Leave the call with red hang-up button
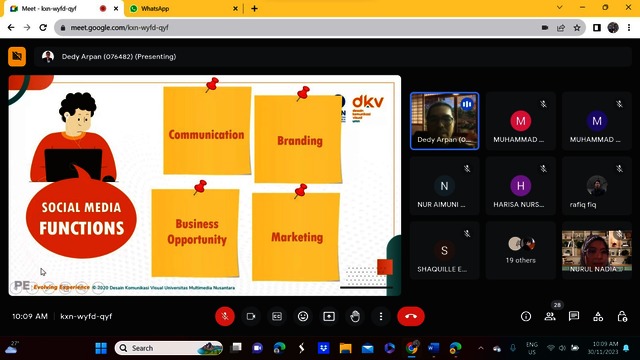The width and height of the screenshot is (640, 360). [x=411, y=316]
